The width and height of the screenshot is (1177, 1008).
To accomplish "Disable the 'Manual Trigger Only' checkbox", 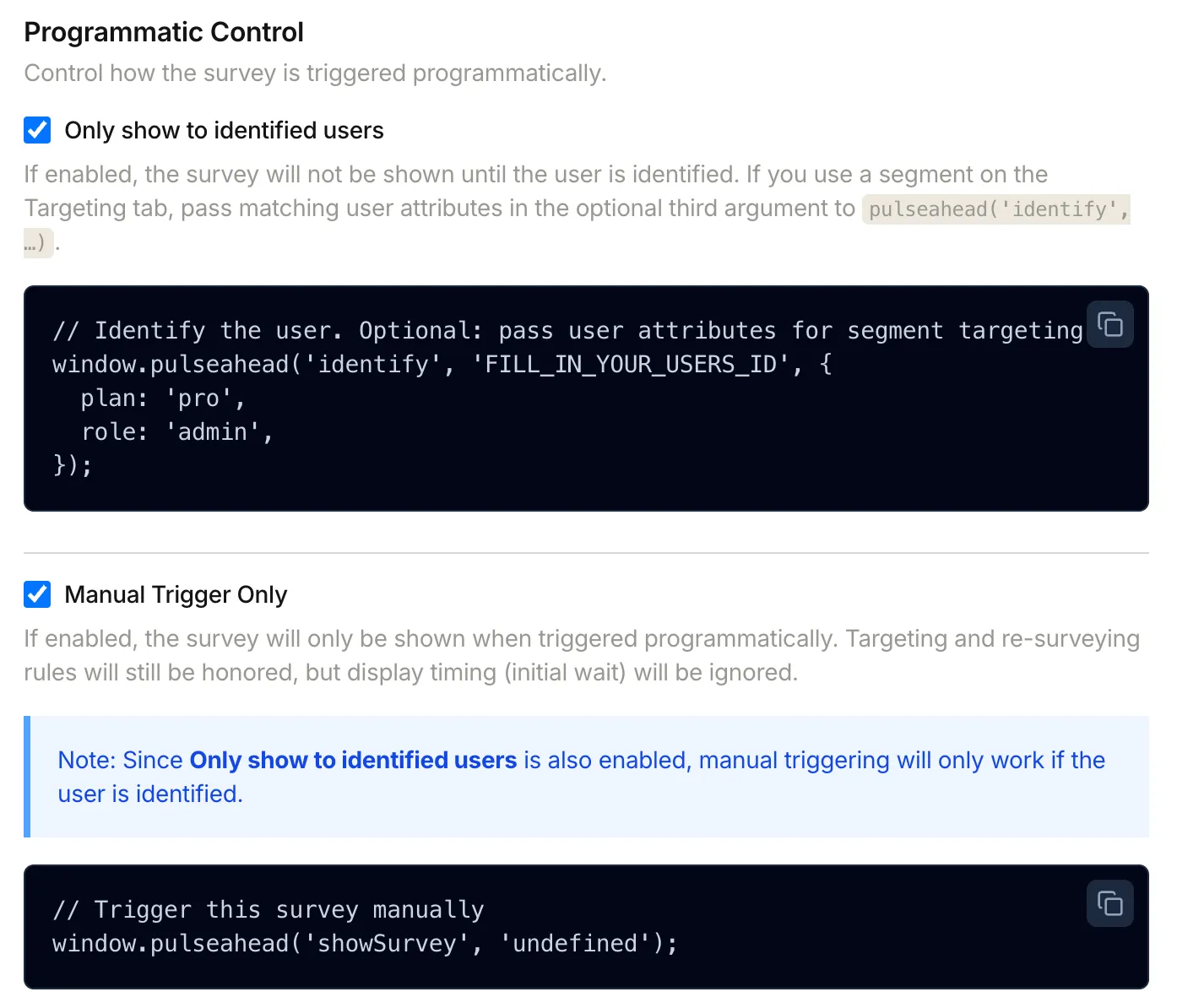I will tap(37, 594).
